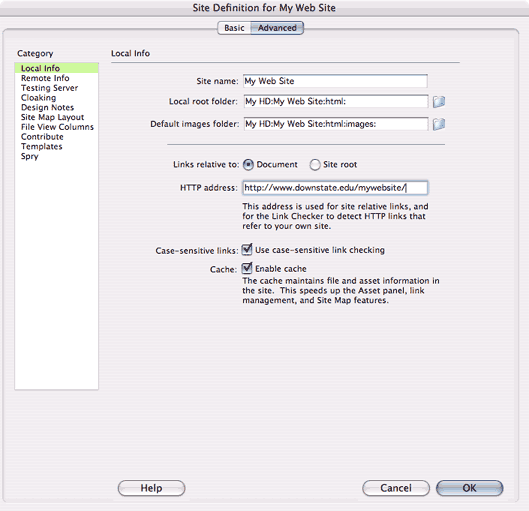Browse for the local root folder
This screenshot has width=529, height=511.
tap(439, 102)
